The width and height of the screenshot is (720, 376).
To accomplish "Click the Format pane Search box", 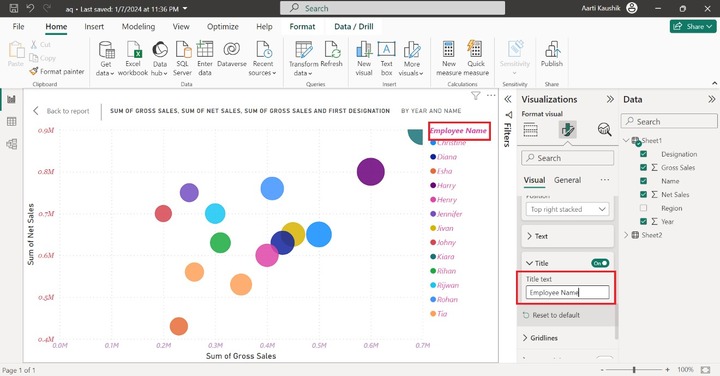I will [x=568, y=158].
